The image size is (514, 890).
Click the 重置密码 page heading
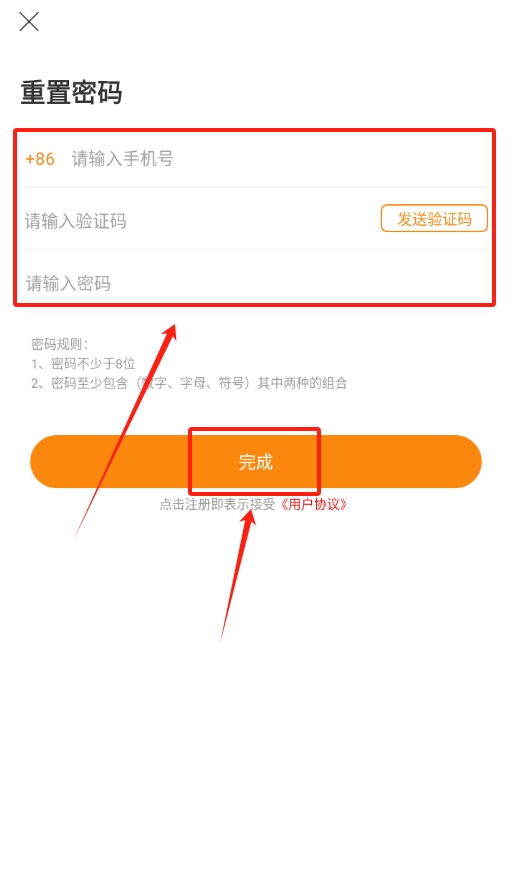71,92
